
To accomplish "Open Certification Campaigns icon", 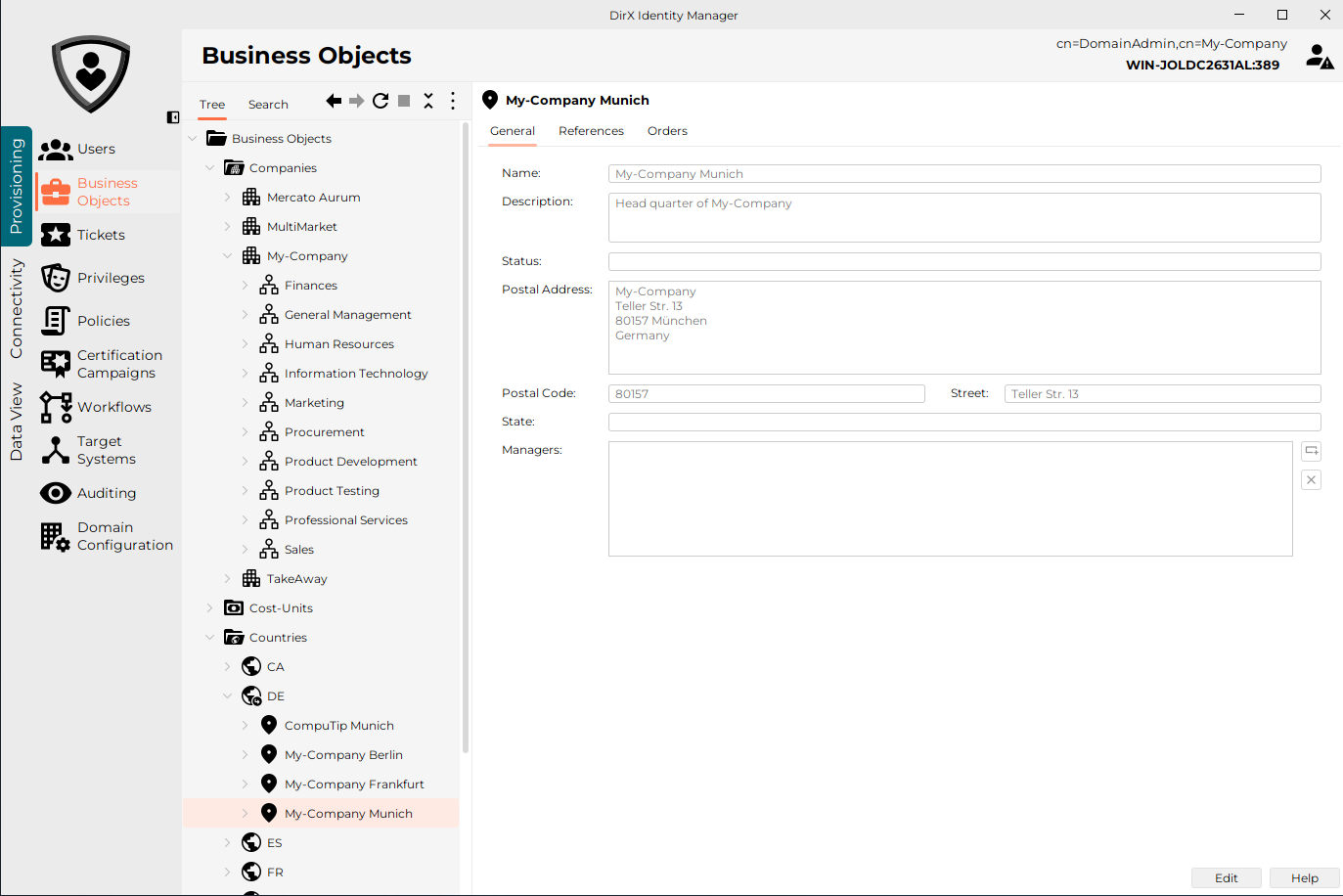I will [56, 364].
